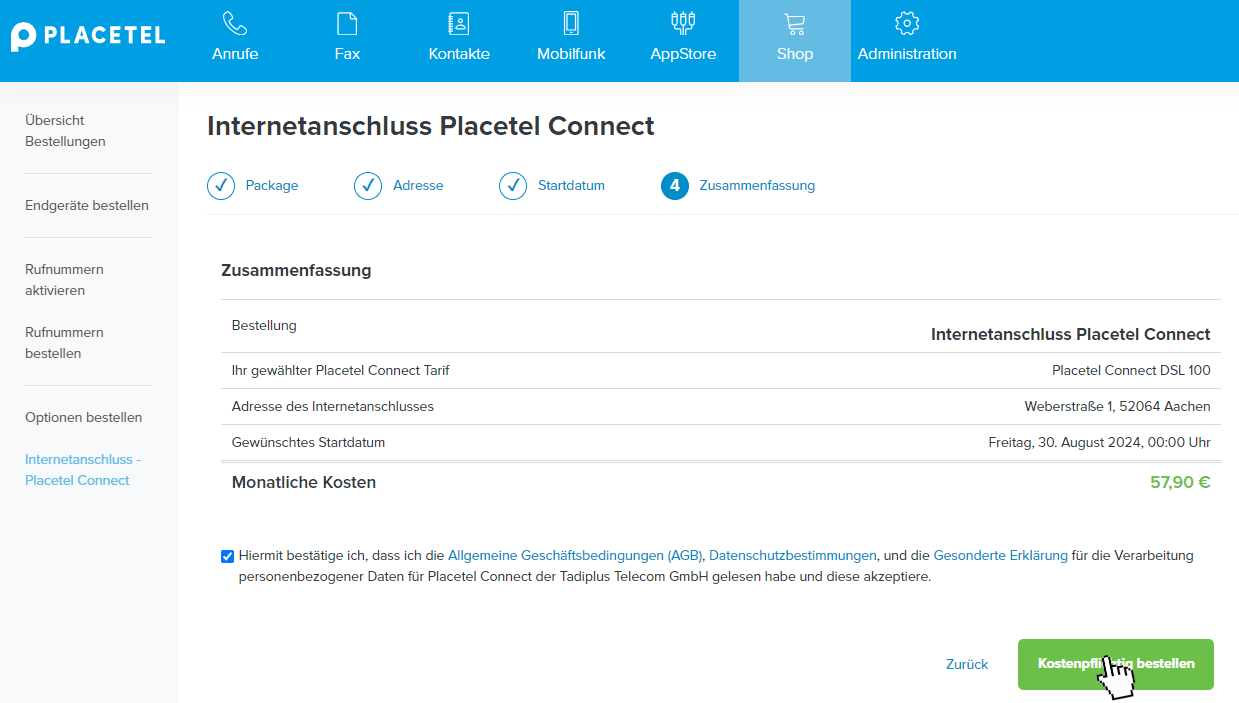Open the Kontakte address book icon
The width and height of the screenshot is (1239, 703).
coord(459,23)
